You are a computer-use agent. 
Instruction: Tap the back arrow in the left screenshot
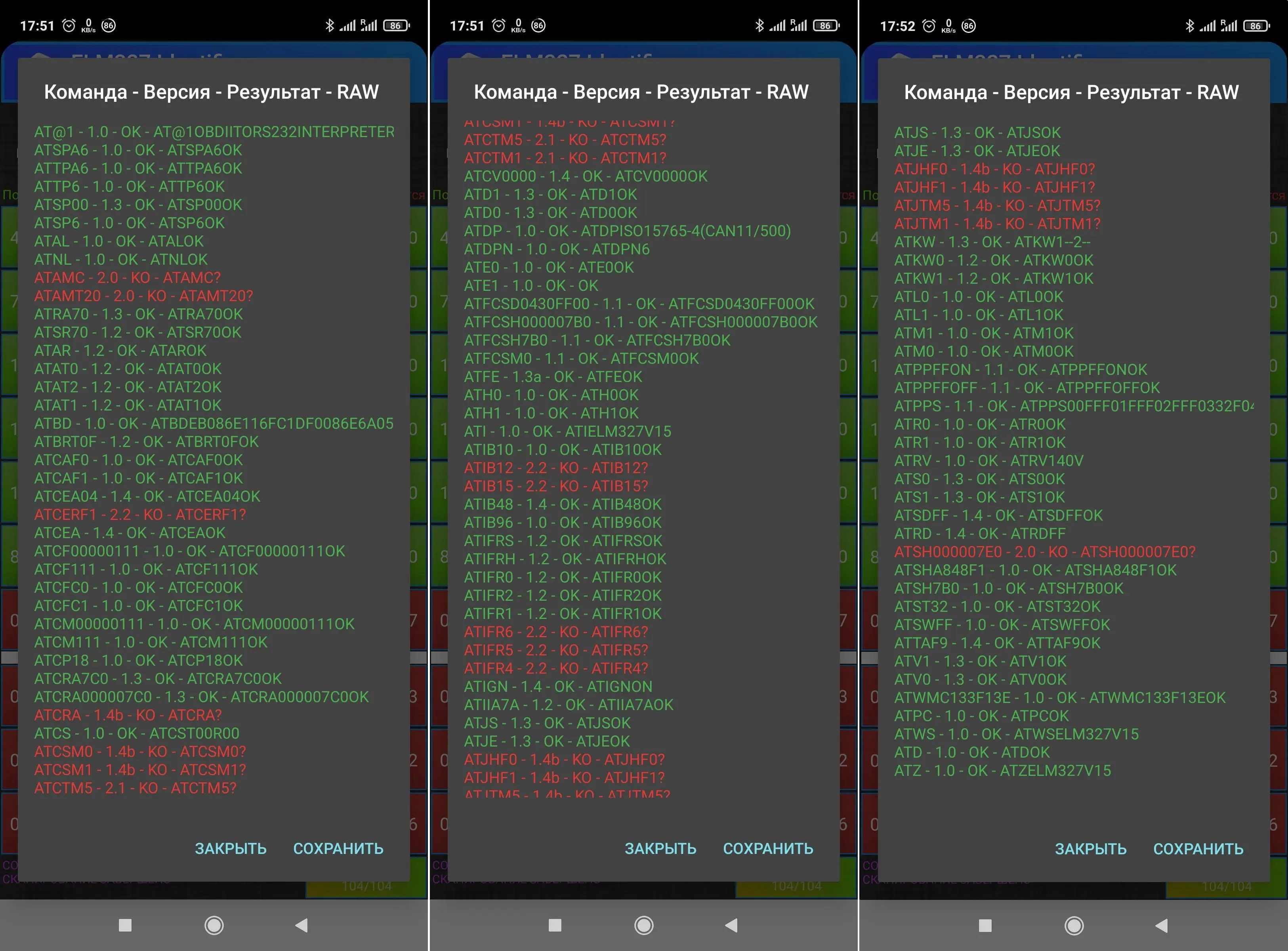click(x=301, y=925)
